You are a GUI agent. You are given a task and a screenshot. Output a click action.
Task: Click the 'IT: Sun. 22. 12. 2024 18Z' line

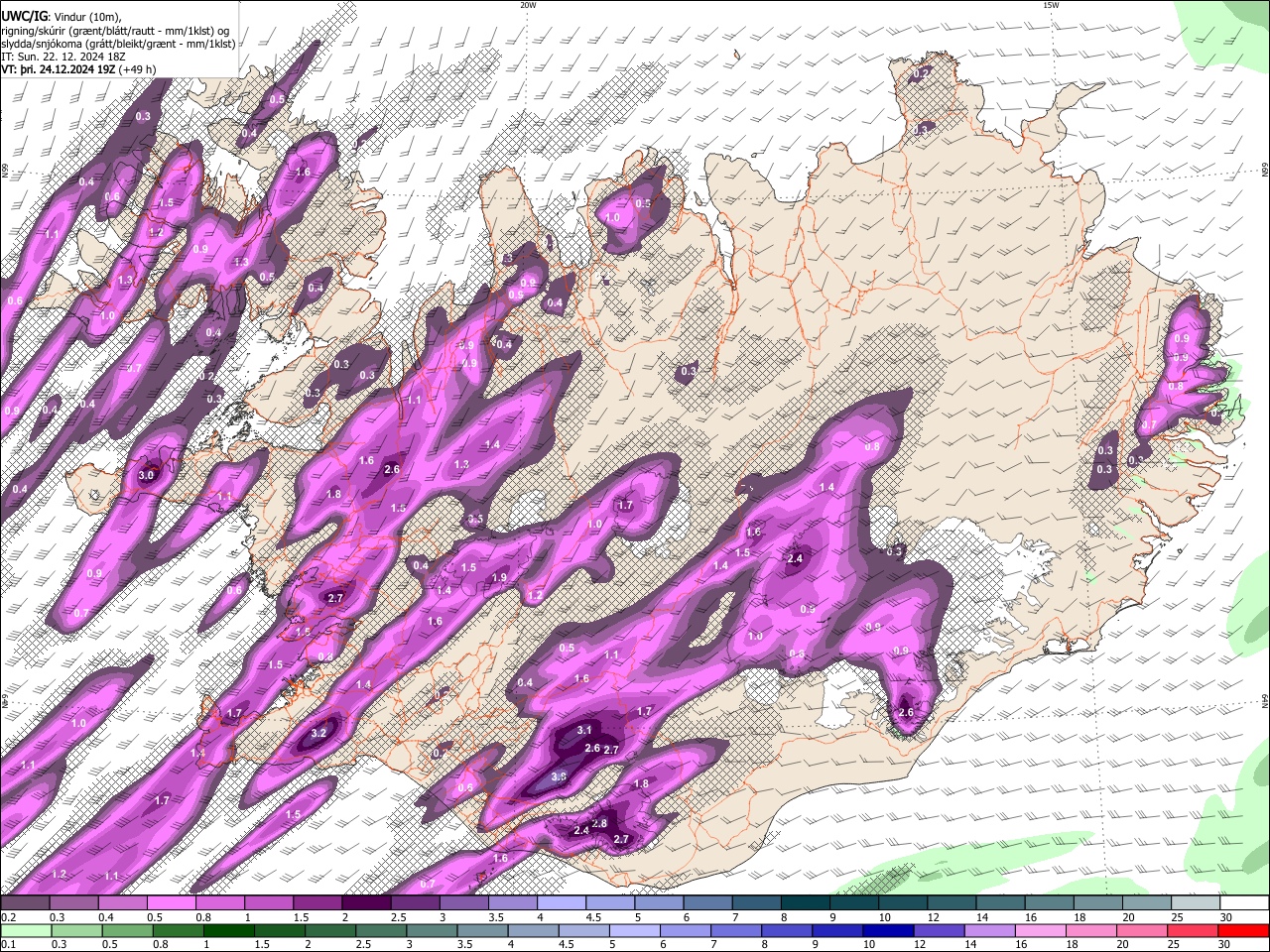click(x=63, y=57)
